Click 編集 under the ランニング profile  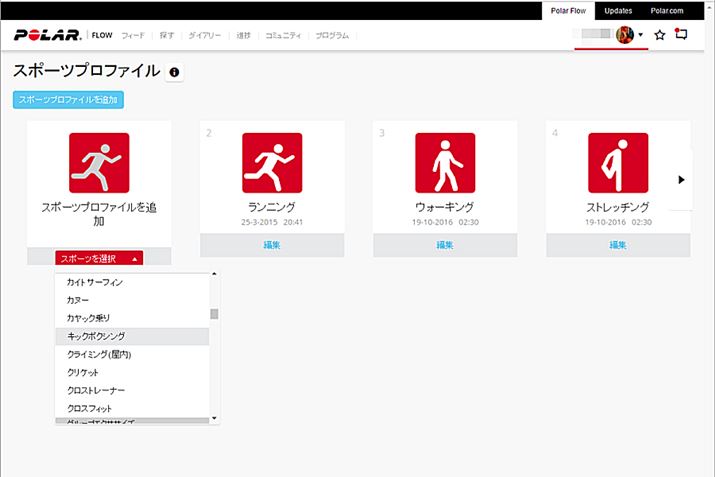272,245
